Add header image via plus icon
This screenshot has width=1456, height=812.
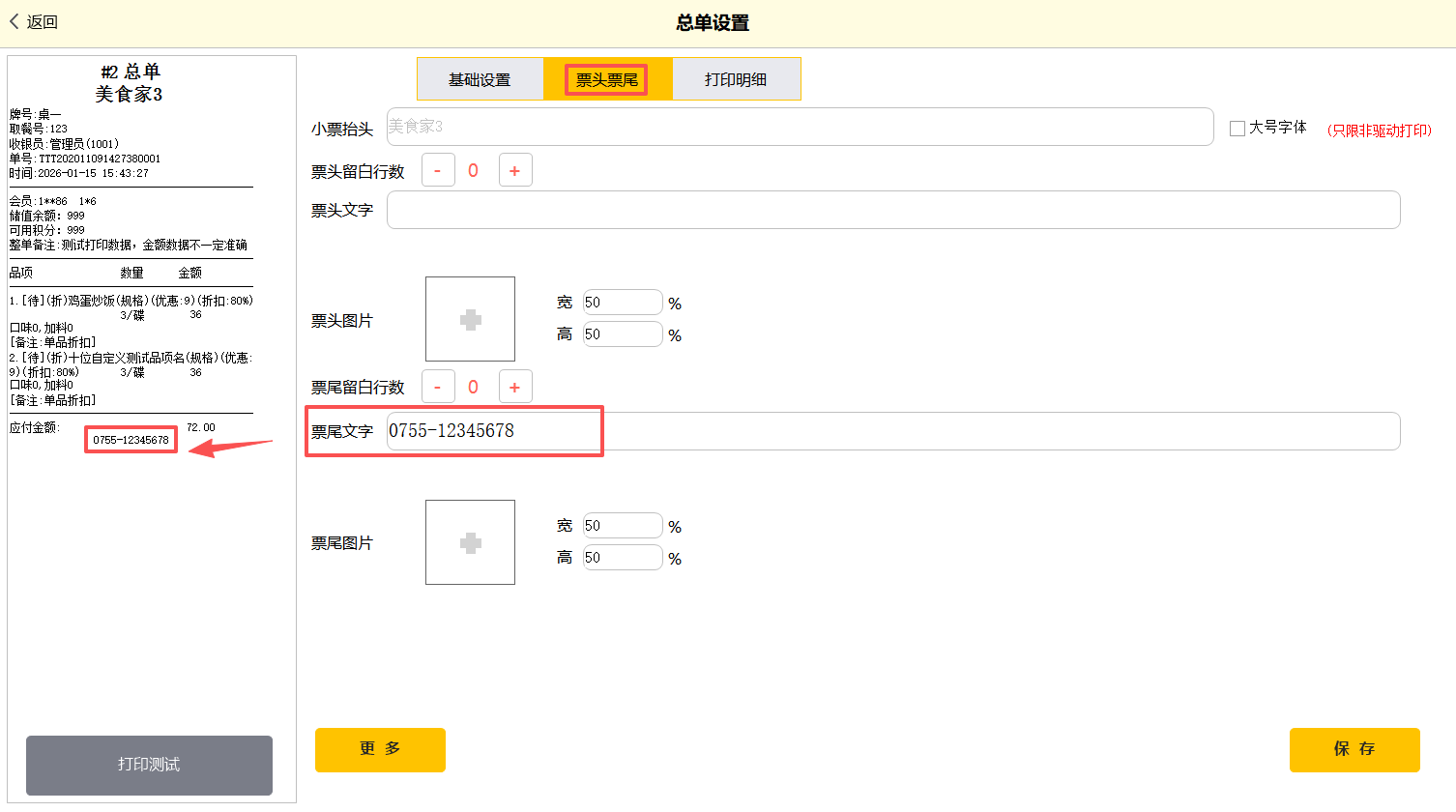(470, 319)
